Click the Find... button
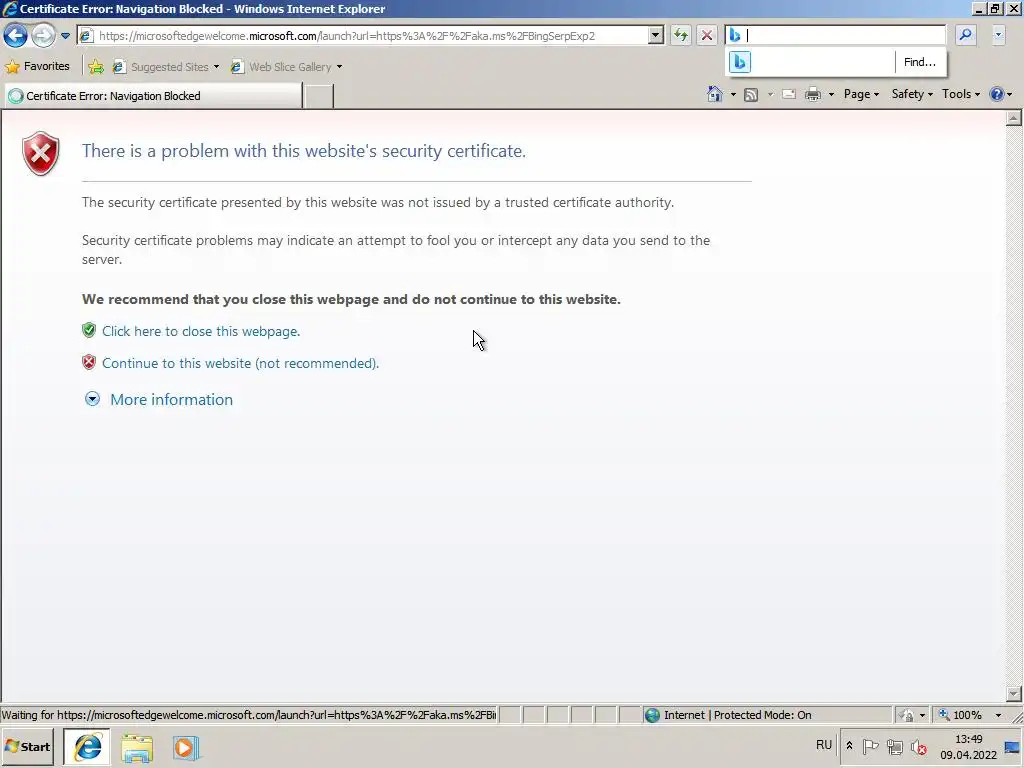 [920, 62]
